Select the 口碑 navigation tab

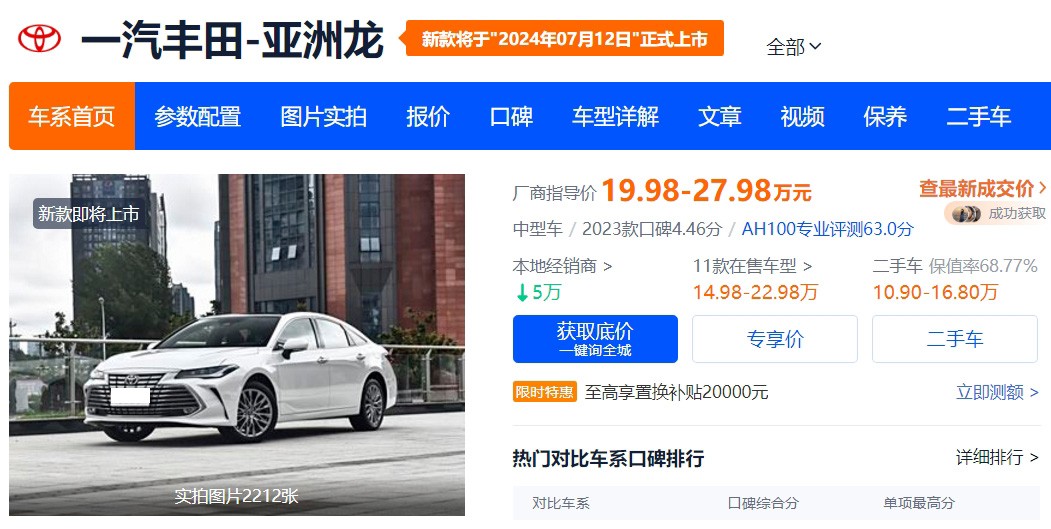pyautogui.click(x=511, y=117)
